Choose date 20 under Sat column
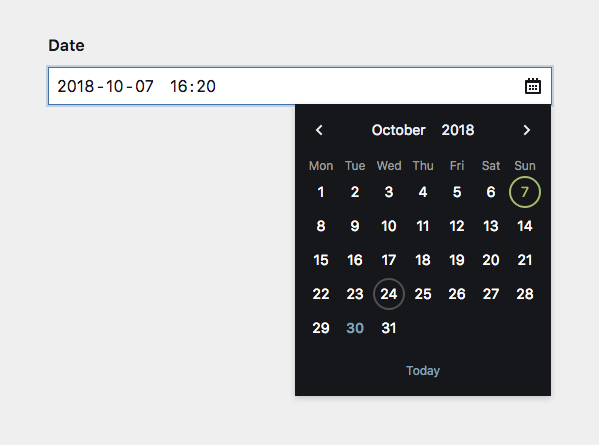This screenshot has height=445, width=599. coord(491,260)
